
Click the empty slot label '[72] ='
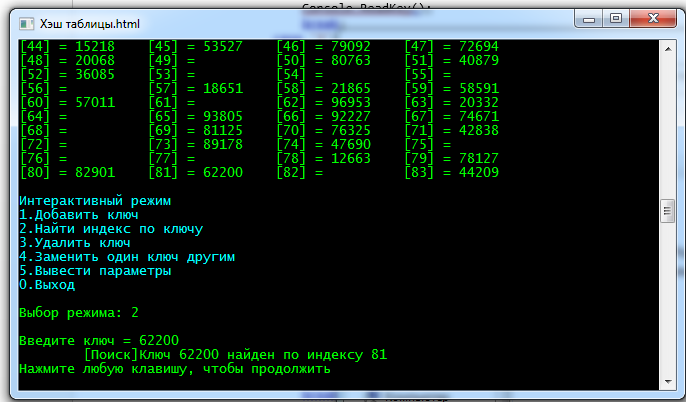44,144
